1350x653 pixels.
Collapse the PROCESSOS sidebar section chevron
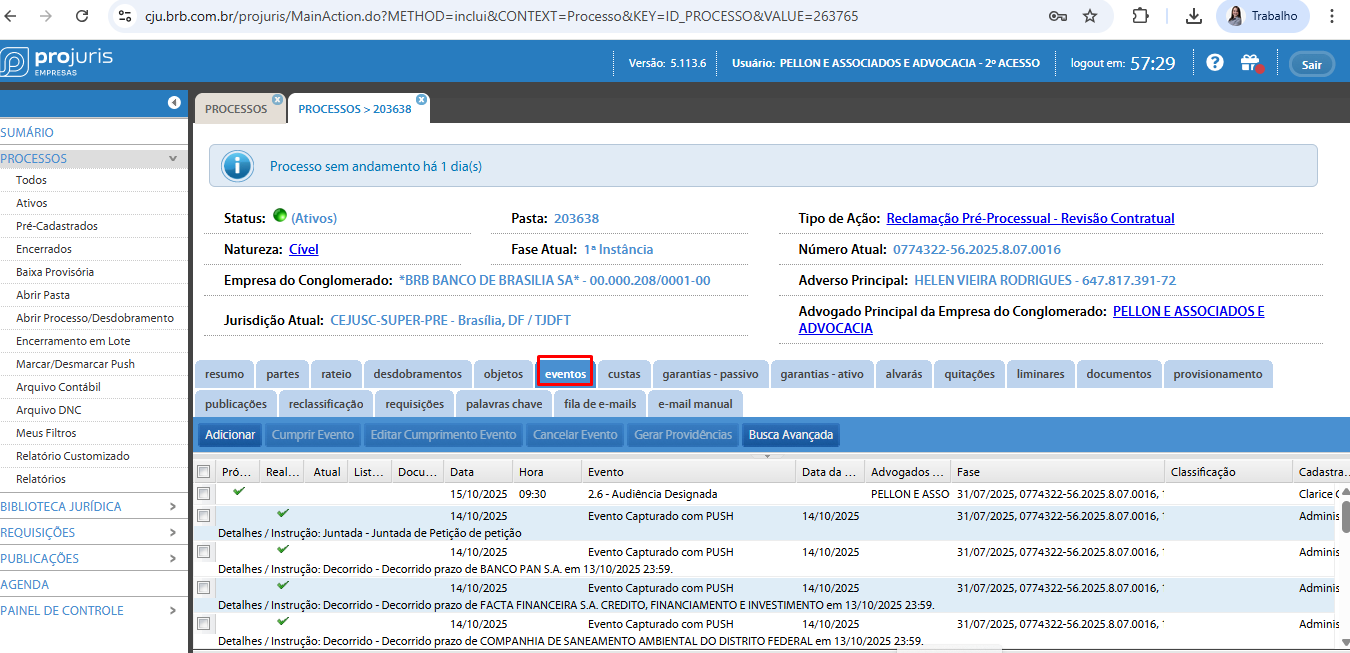click(x=173, y=158)
